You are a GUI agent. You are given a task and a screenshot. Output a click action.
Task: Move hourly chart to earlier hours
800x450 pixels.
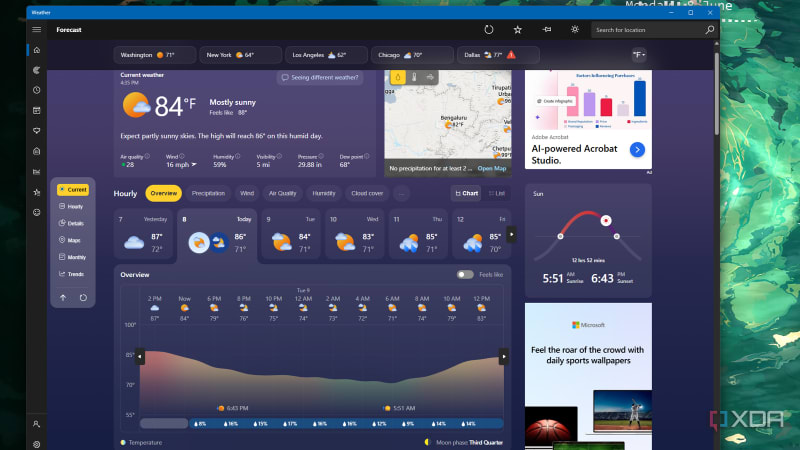click(140, 356)
